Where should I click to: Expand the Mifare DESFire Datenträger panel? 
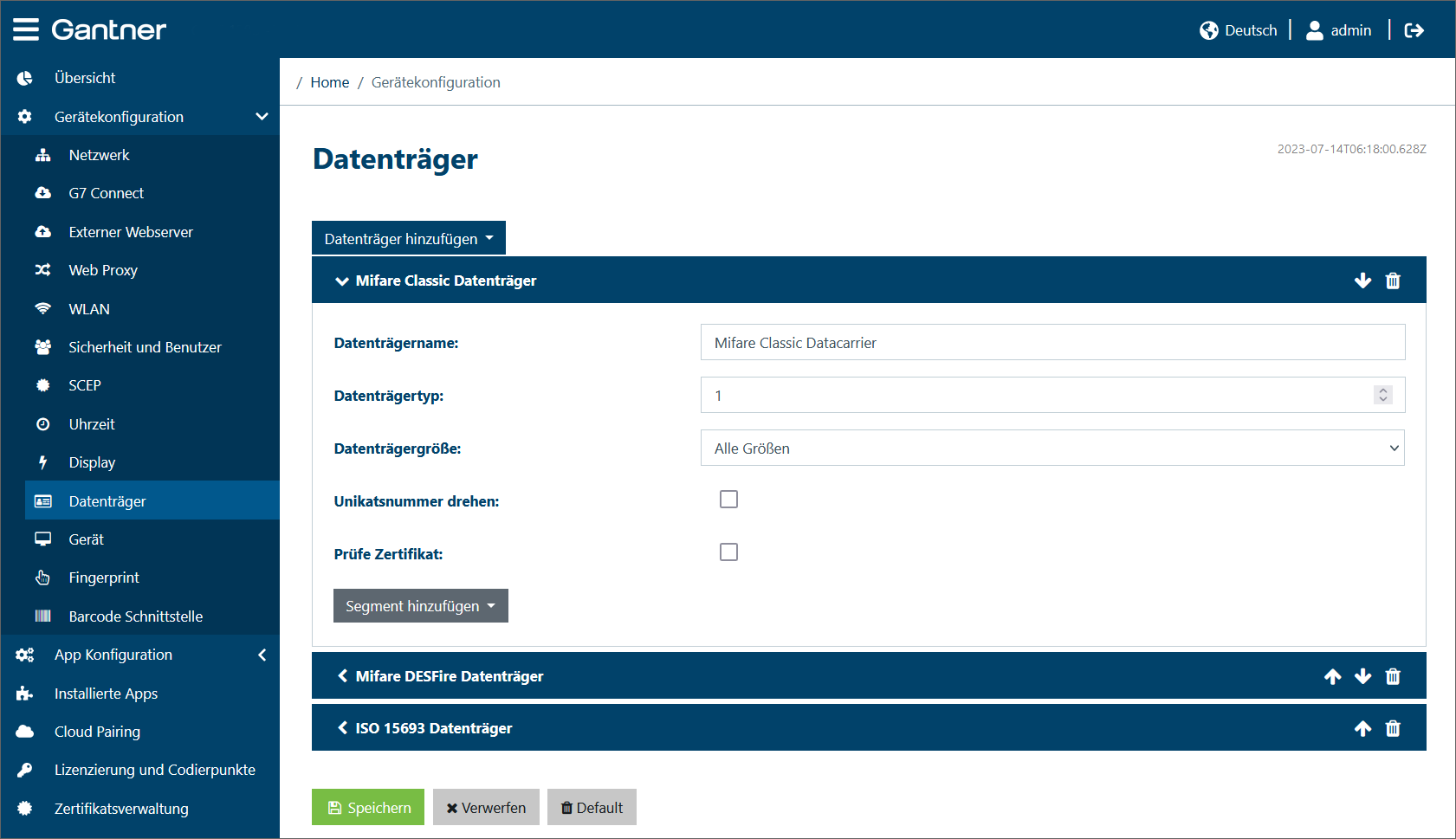coord(342,676)
